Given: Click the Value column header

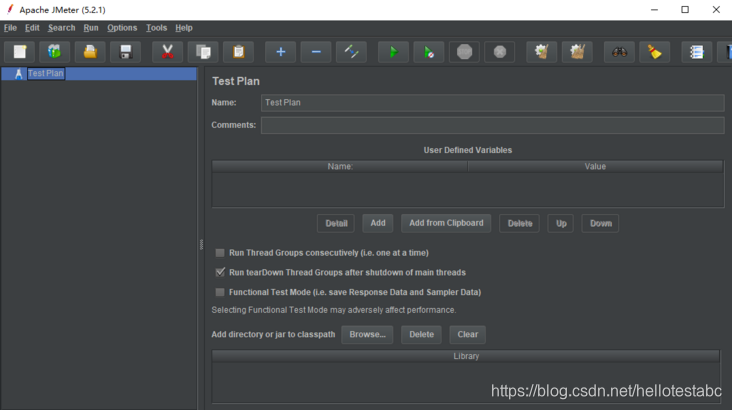Looking at the screenshot, I should tap(595, 167).
